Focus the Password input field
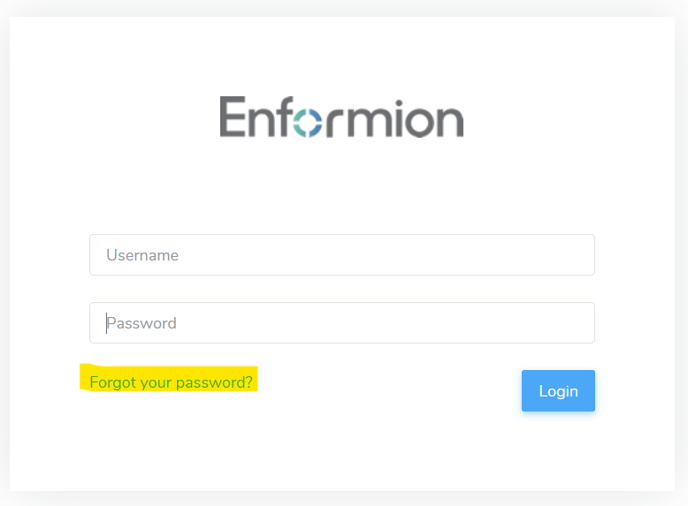The width and height of the screenshot is (688, 506). point(342,323)
